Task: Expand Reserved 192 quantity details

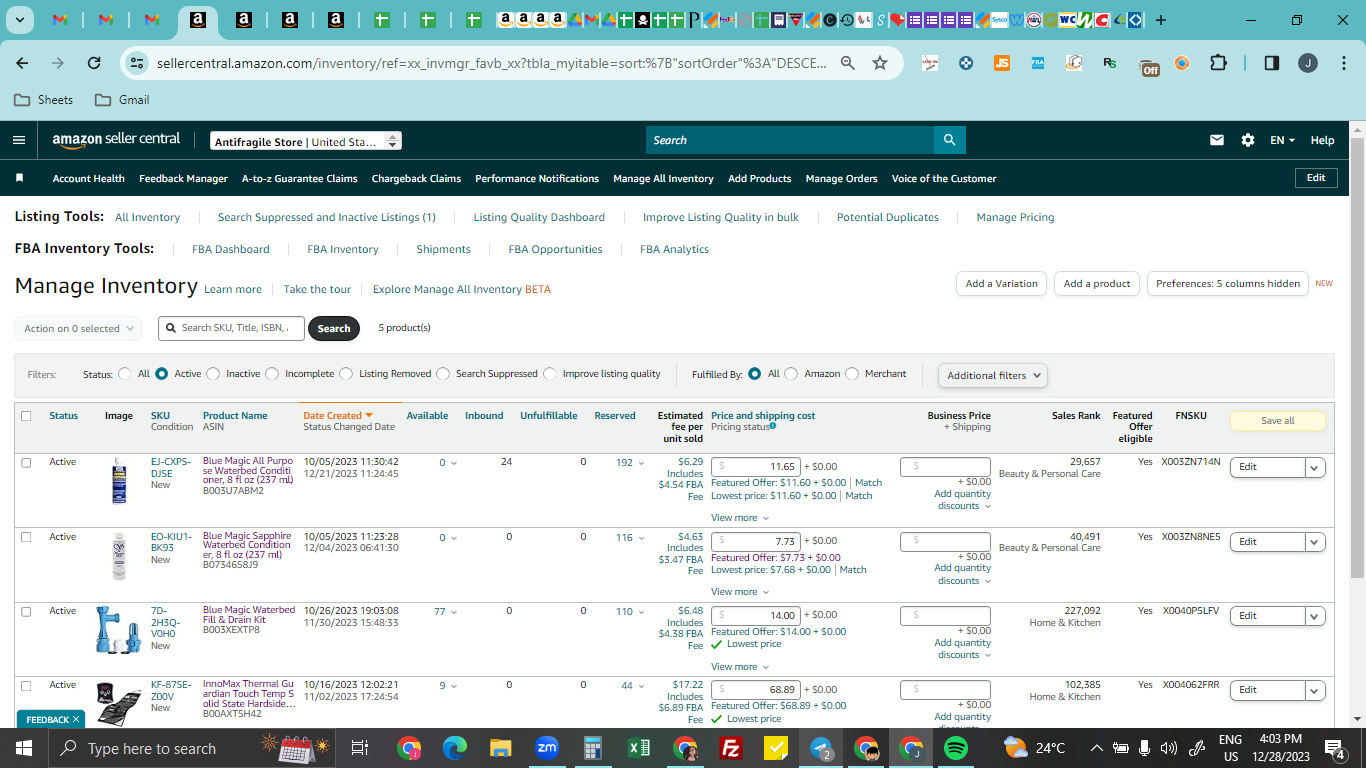Action: pos(630,463)
